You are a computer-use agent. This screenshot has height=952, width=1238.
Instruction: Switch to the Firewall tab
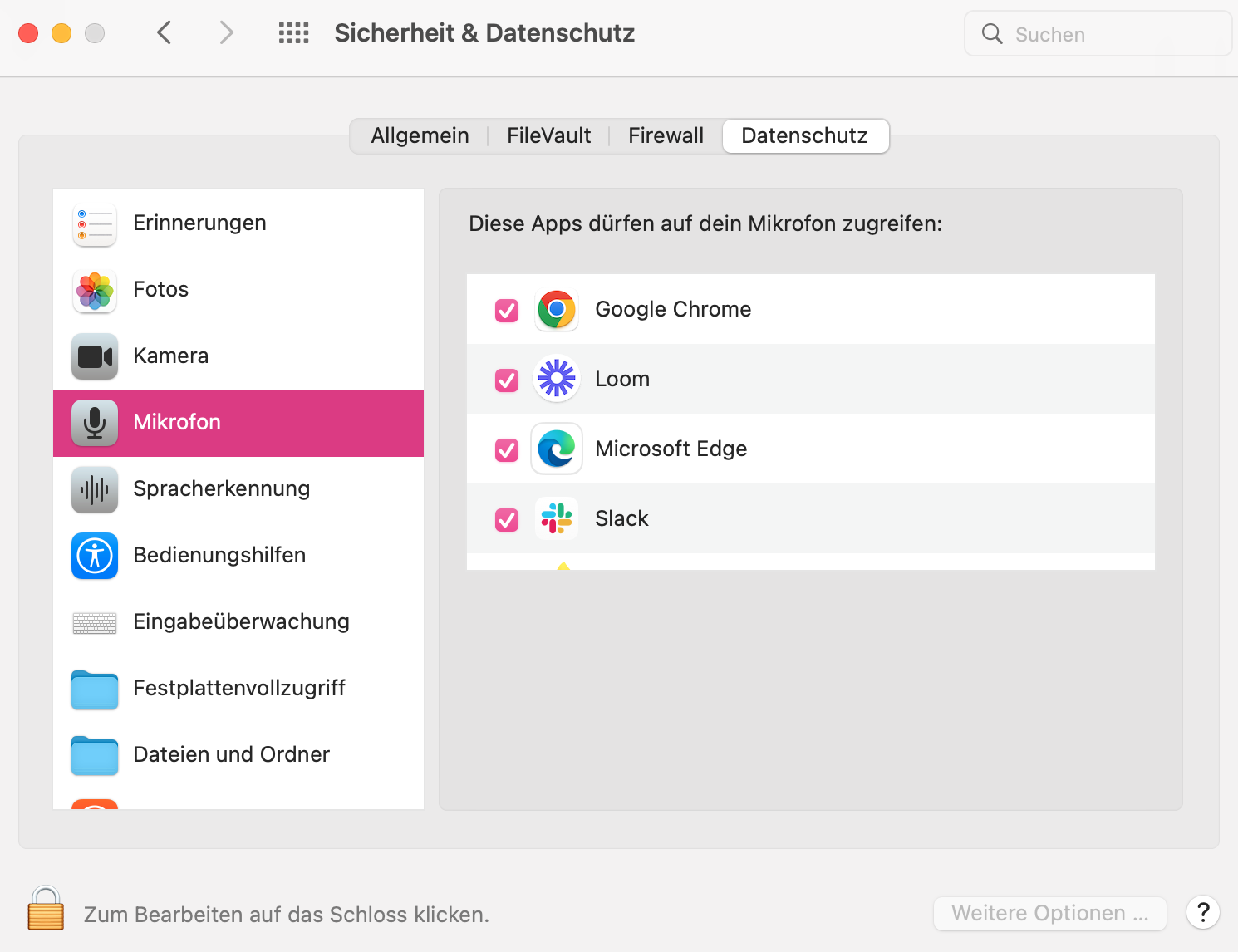tap(666, 135)
